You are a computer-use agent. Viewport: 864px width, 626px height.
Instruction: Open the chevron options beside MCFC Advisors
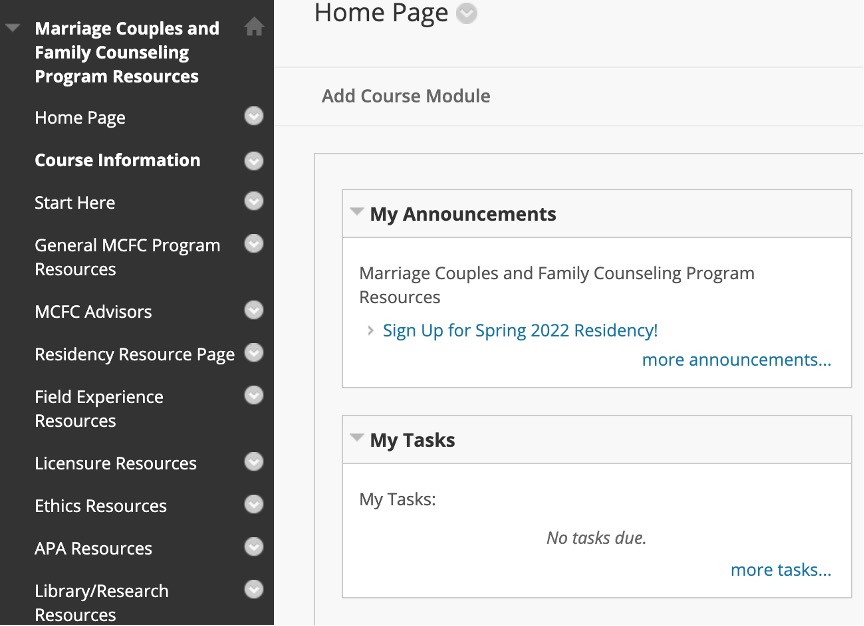(x=254, y=310)
